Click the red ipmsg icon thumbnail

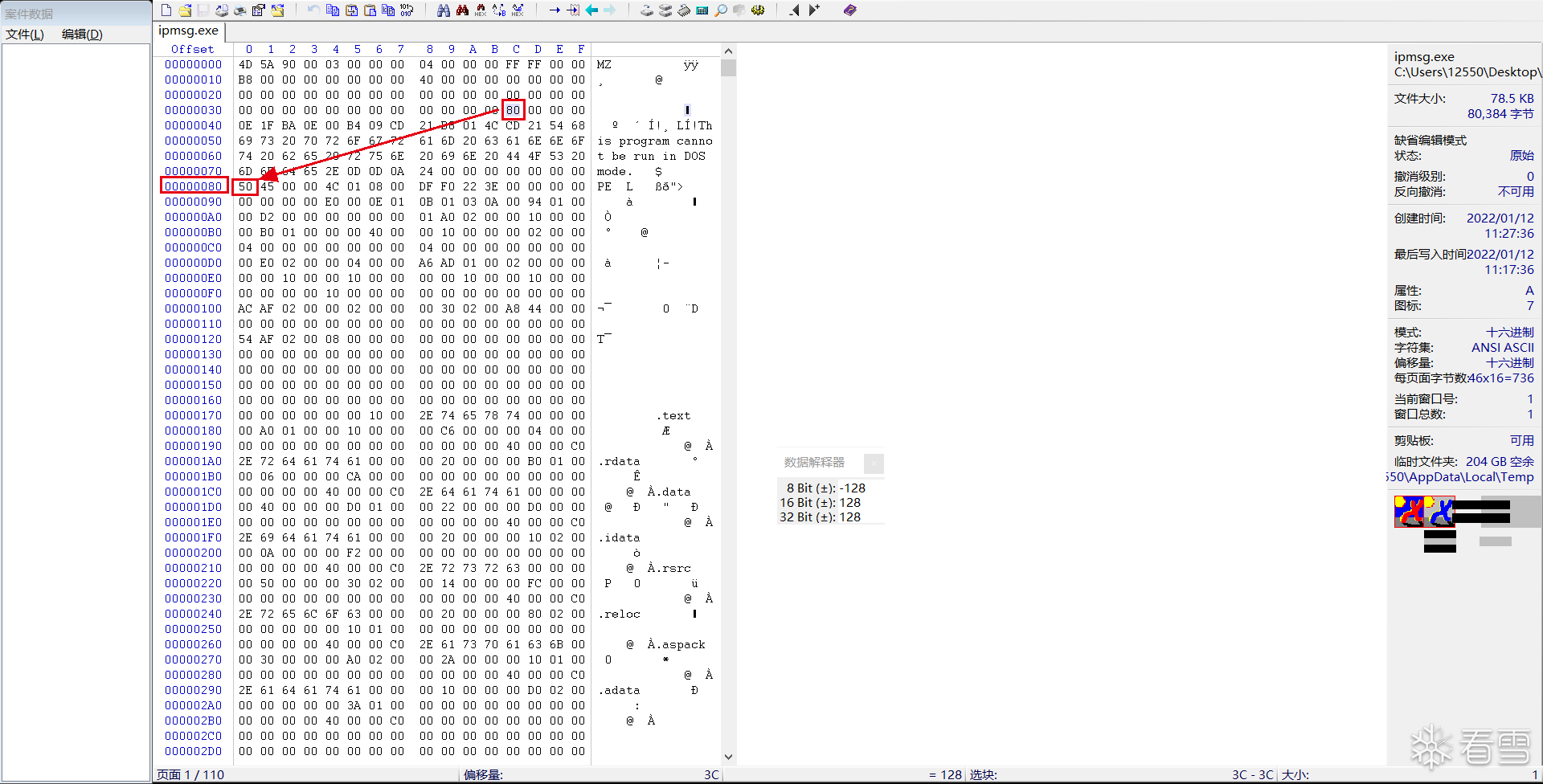click(1409, 512)
